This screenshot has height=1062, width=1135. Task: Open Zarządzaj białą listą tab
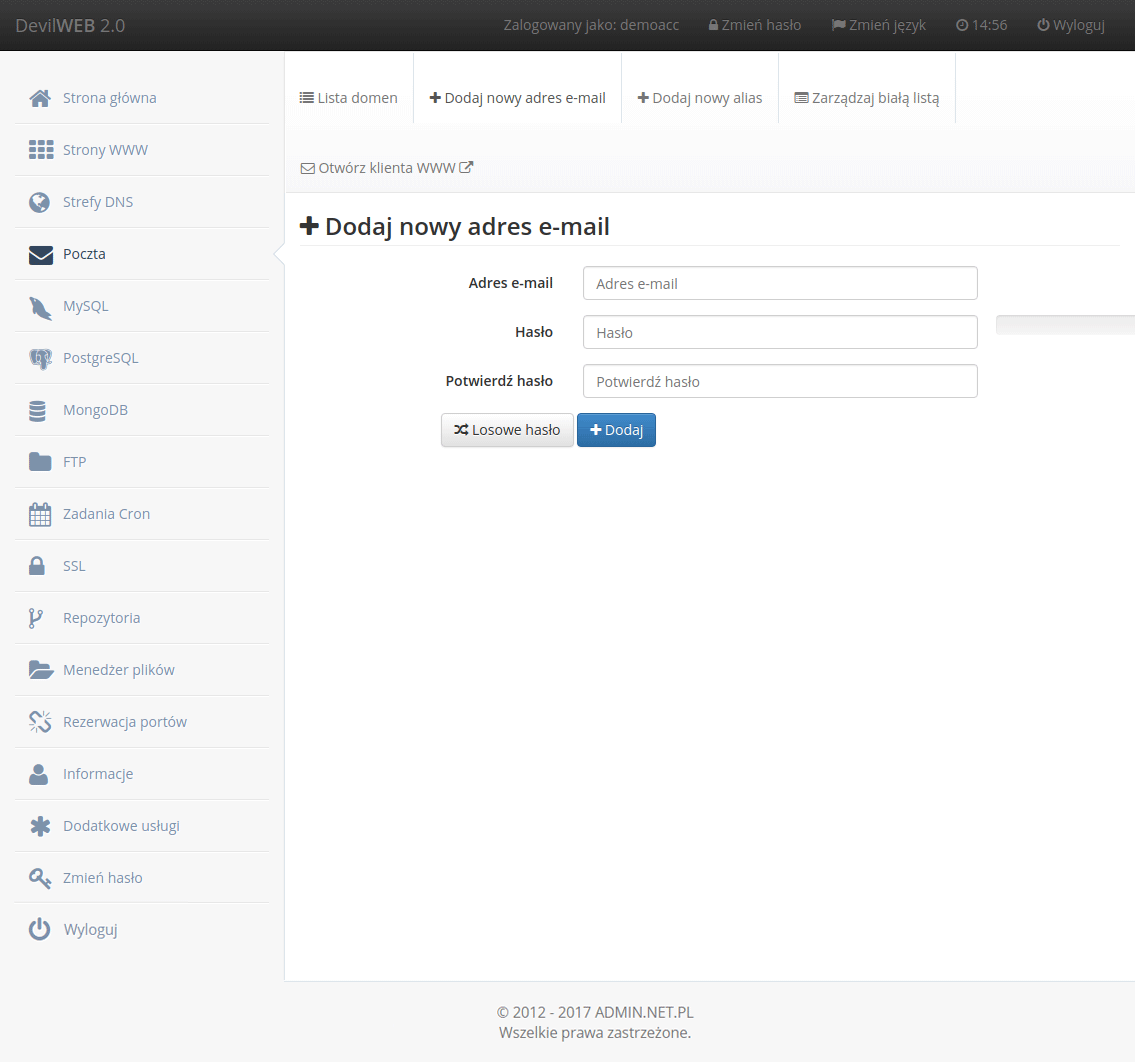(x=867, y=98)
